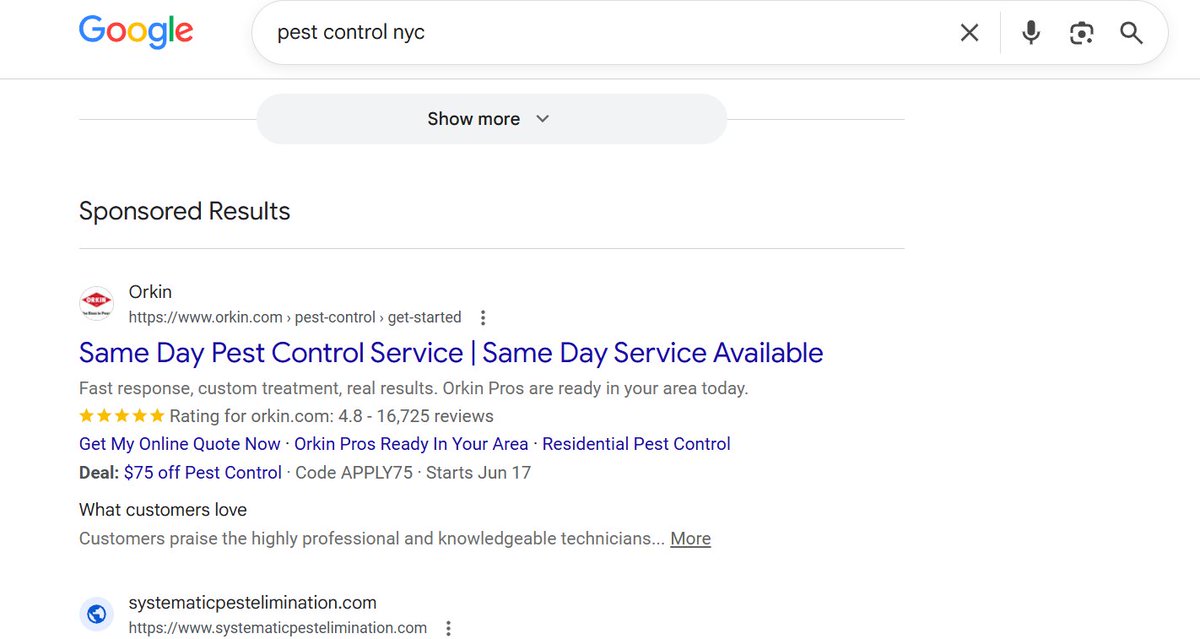Viewport: 1200px width, 639px height.
Task: Start voice search with microphone icon
Action: (x=1031, y=33)
